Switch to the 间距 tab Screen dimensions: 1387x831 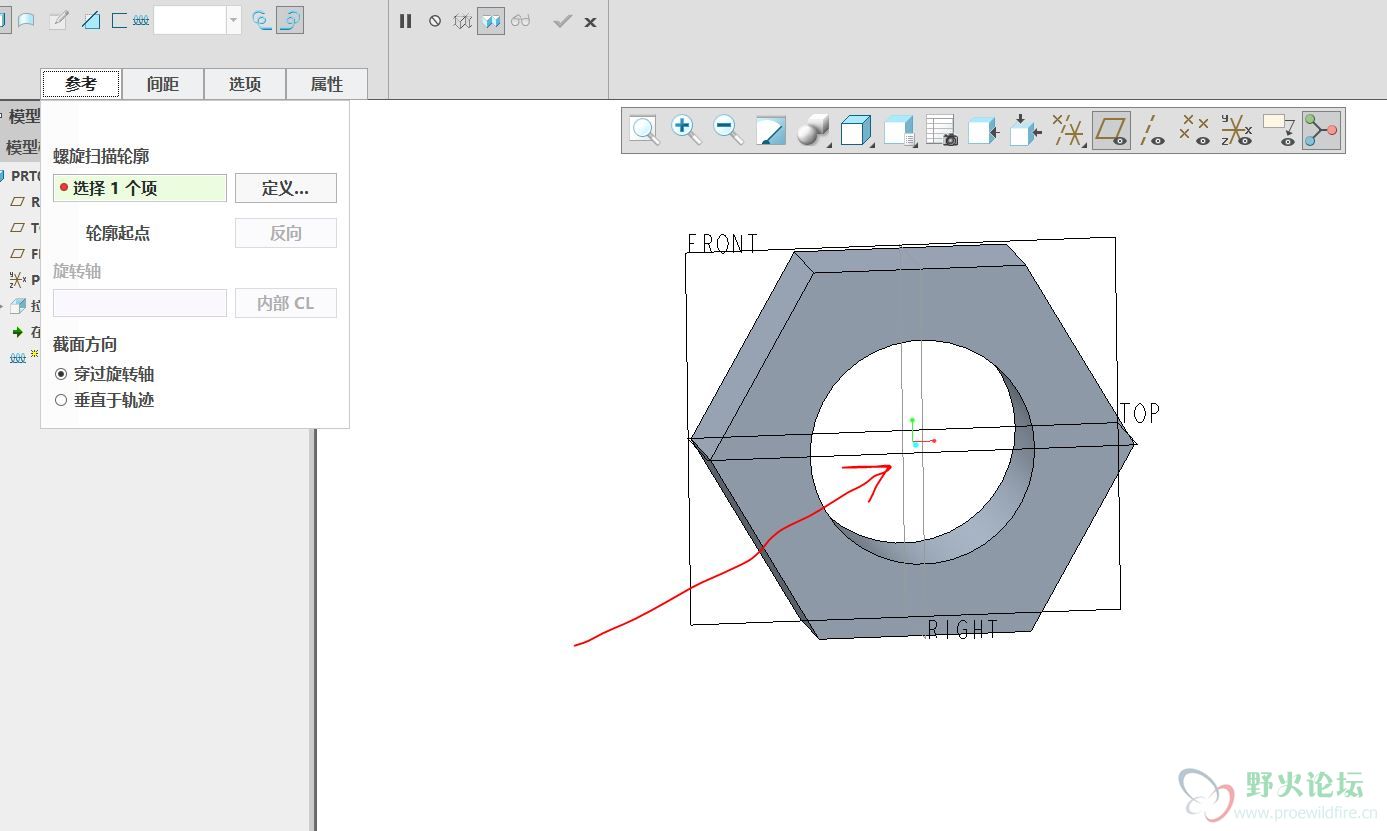[x=163, y=84]
